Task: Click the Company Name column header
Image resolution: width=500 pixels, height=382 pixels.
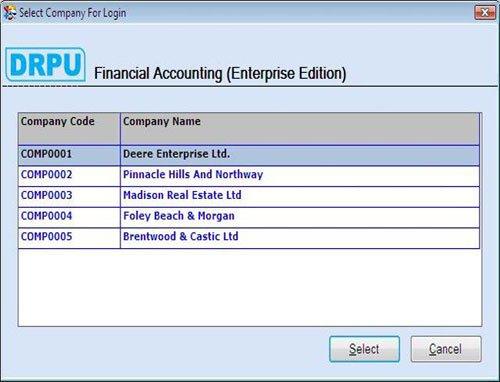Action: pos(300,129)
